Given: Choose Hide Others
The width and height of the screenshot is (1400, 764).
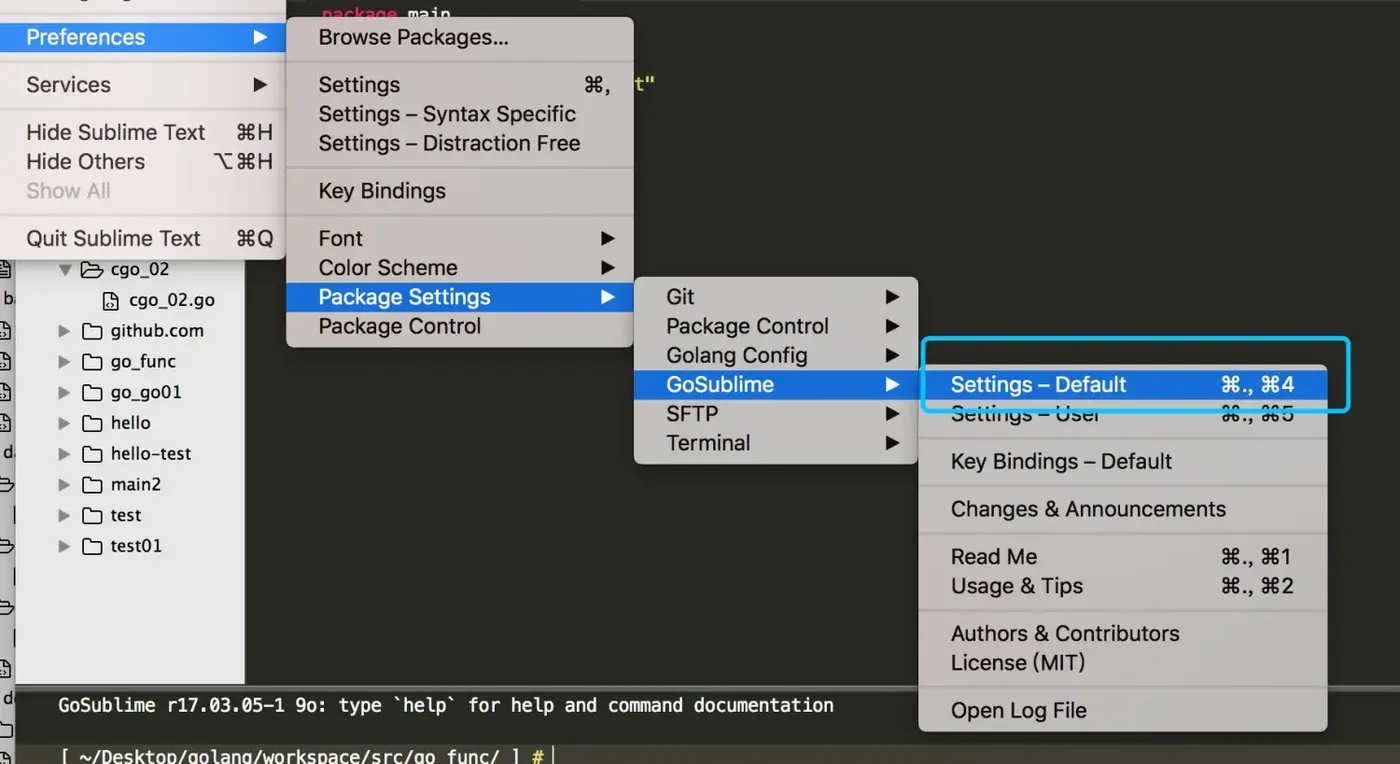Looking at the screenshot, I should tap(143, 161).
